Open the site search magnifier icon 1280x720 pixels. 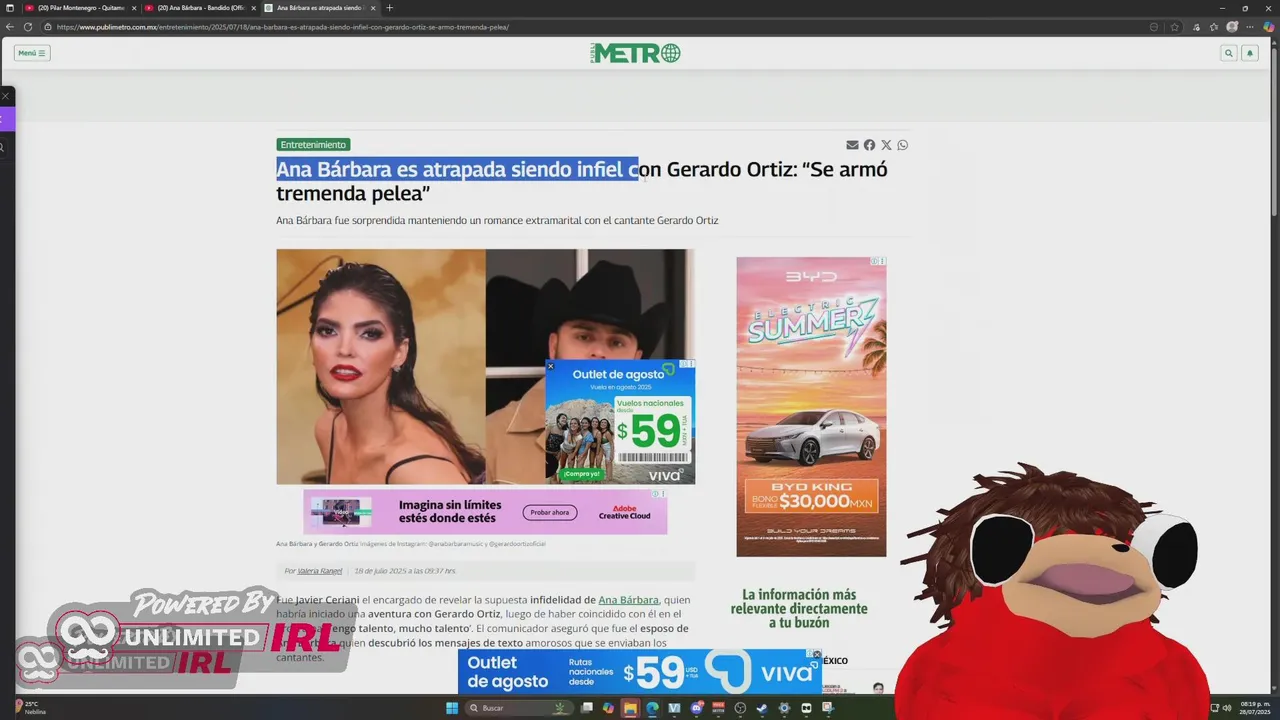pyautogui.click(x=1228, y=53)
